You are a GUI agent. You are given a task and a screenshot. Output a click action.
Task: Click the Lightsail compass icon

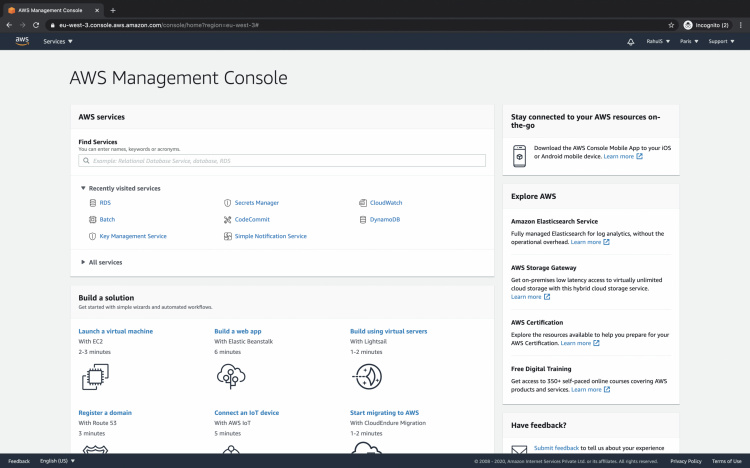[367, 376]
